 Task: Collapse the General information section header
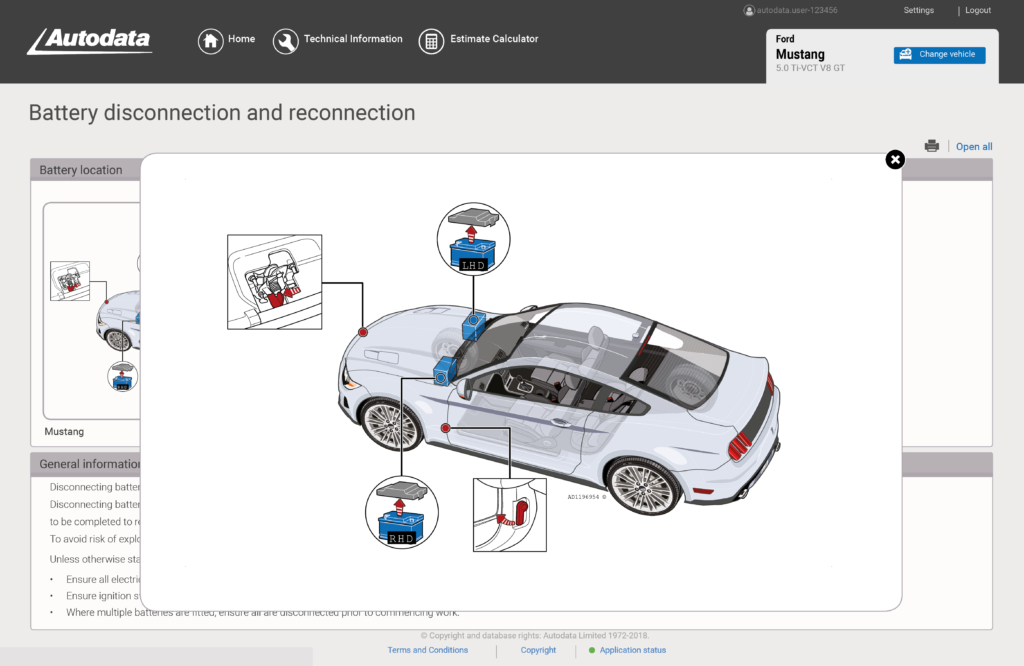pos(88,464)
